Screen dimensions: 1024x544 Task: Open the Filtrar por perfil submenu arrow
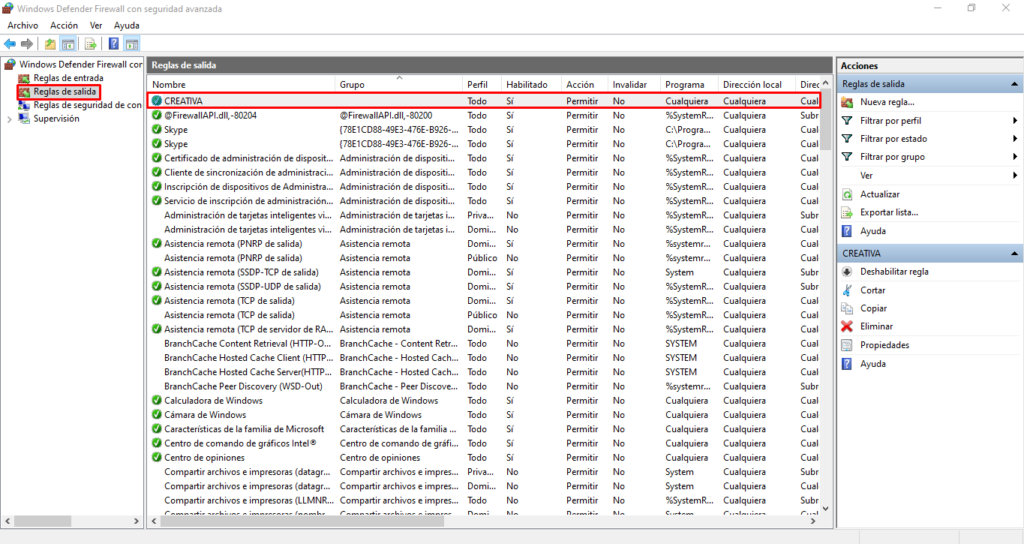1015,120
